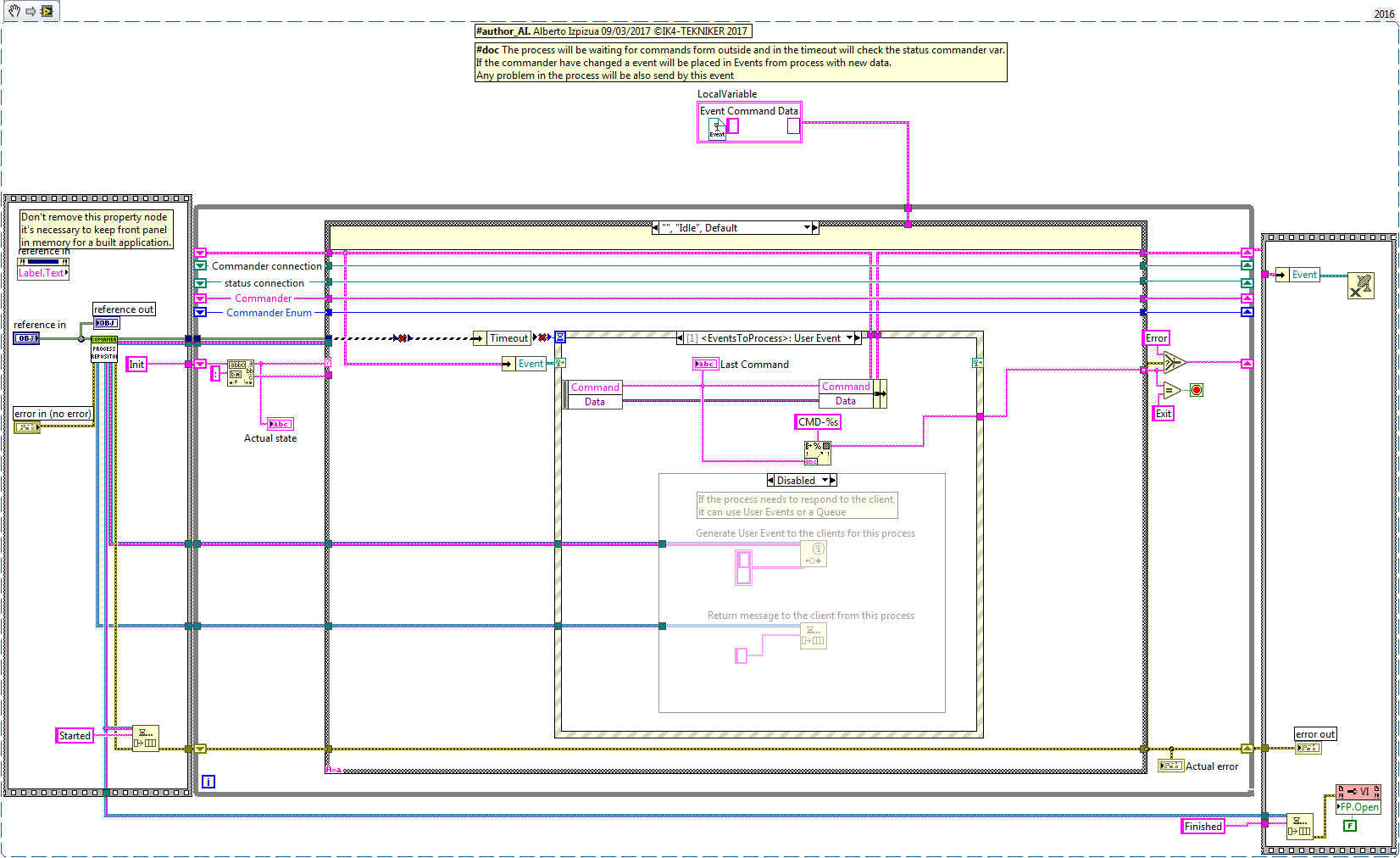1400x858 pixels.
Task: Select the ':' string constant
Action: pyautogui.click(x=214, y=373)
